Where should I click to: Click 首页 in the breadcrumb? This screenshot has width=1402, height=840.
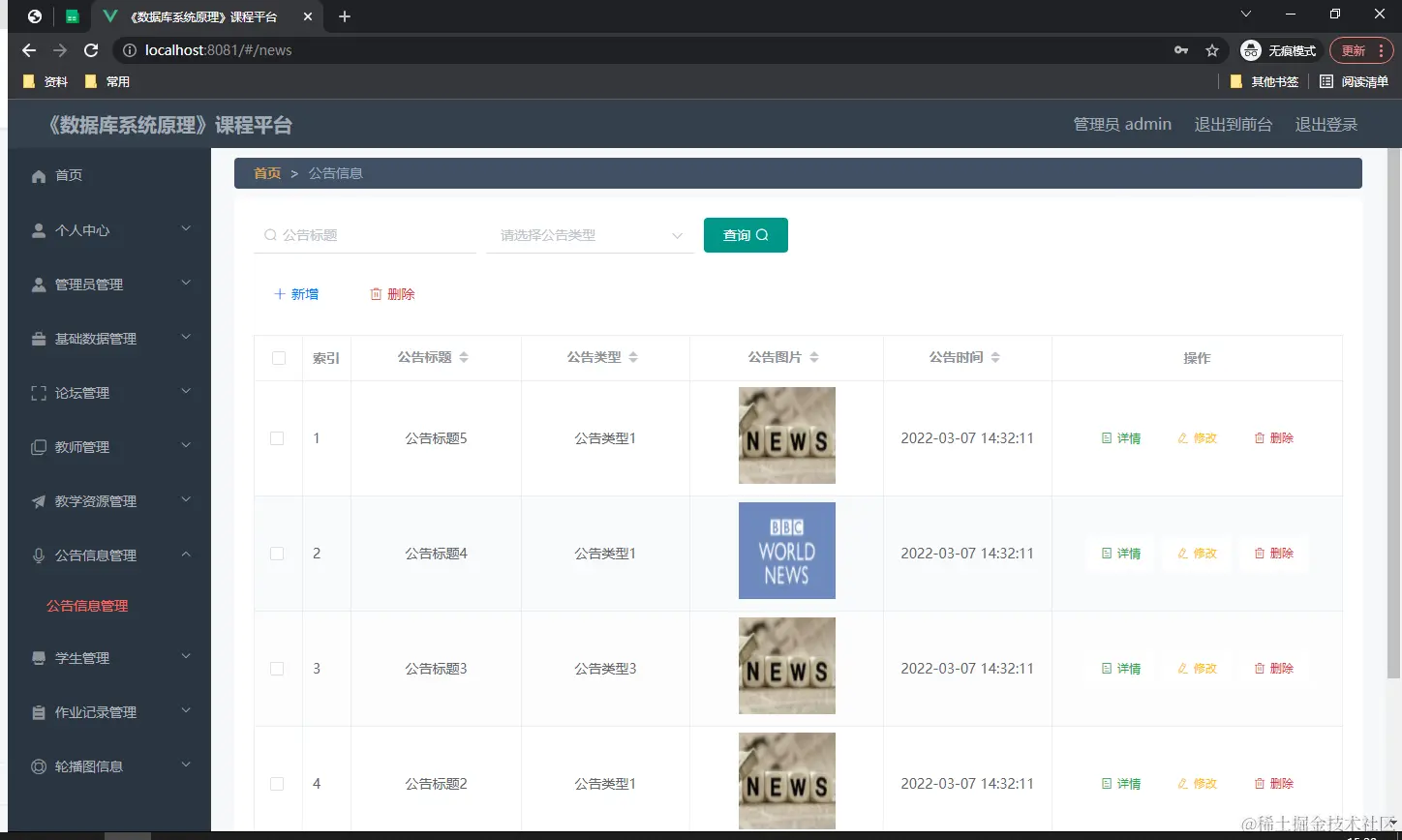point(267,173)
